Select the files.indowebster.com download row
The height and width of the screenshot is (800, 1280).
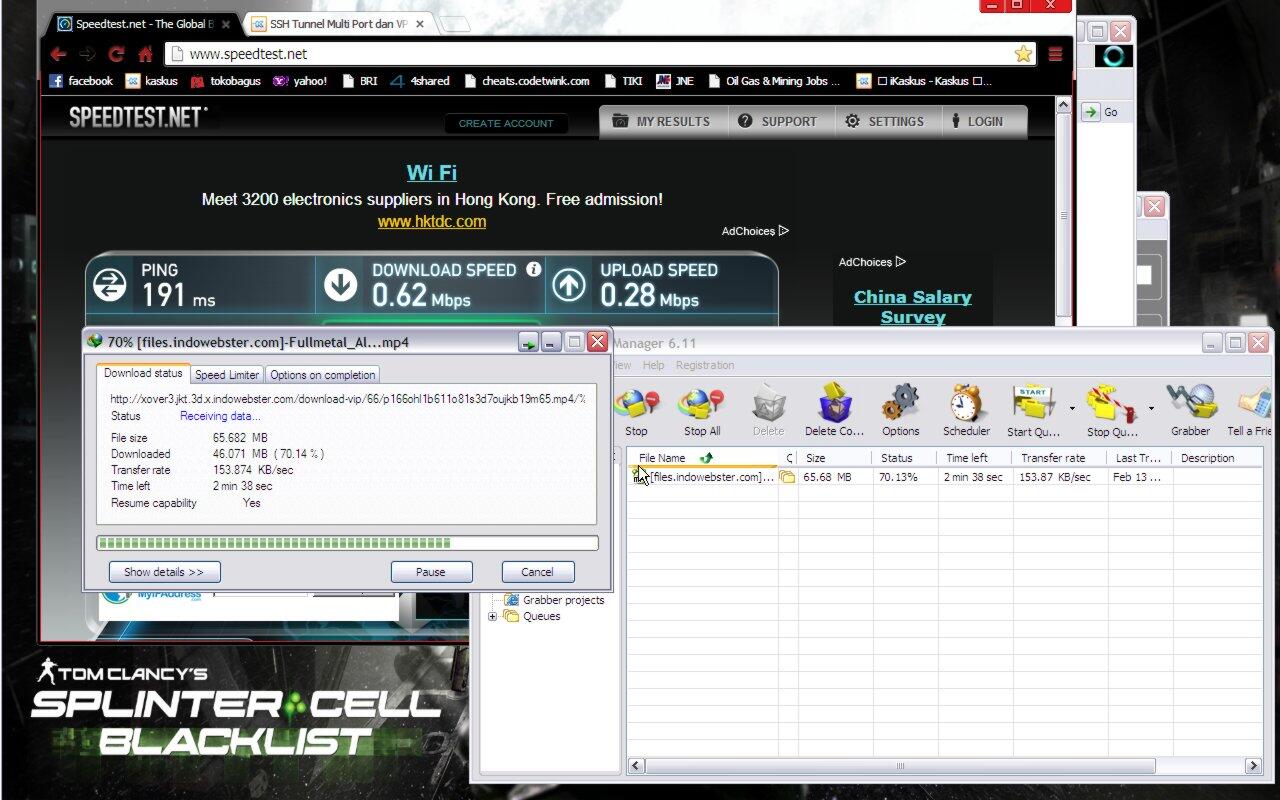tap(944, 477)
